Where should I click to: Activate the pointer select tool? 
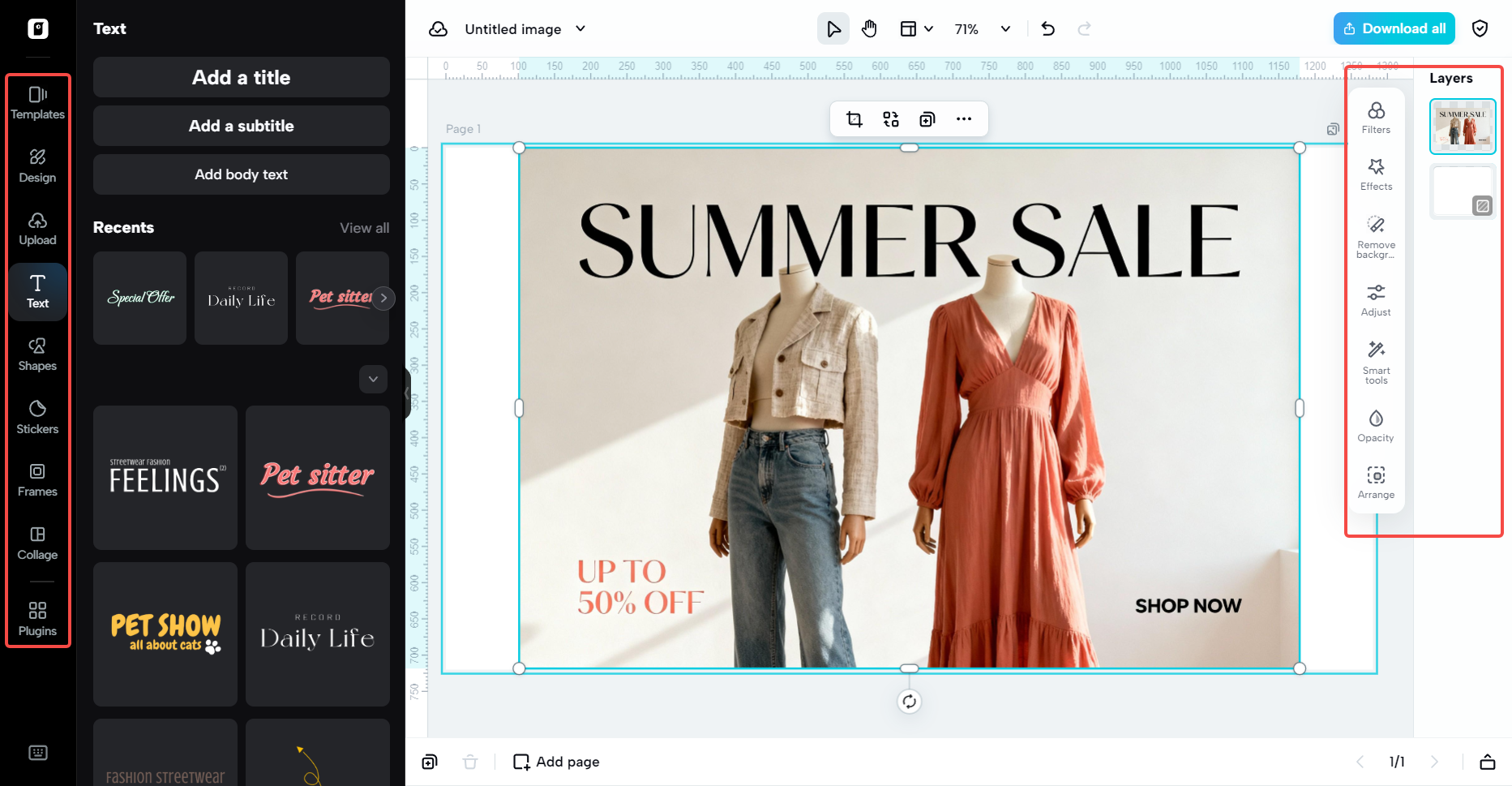833,29
